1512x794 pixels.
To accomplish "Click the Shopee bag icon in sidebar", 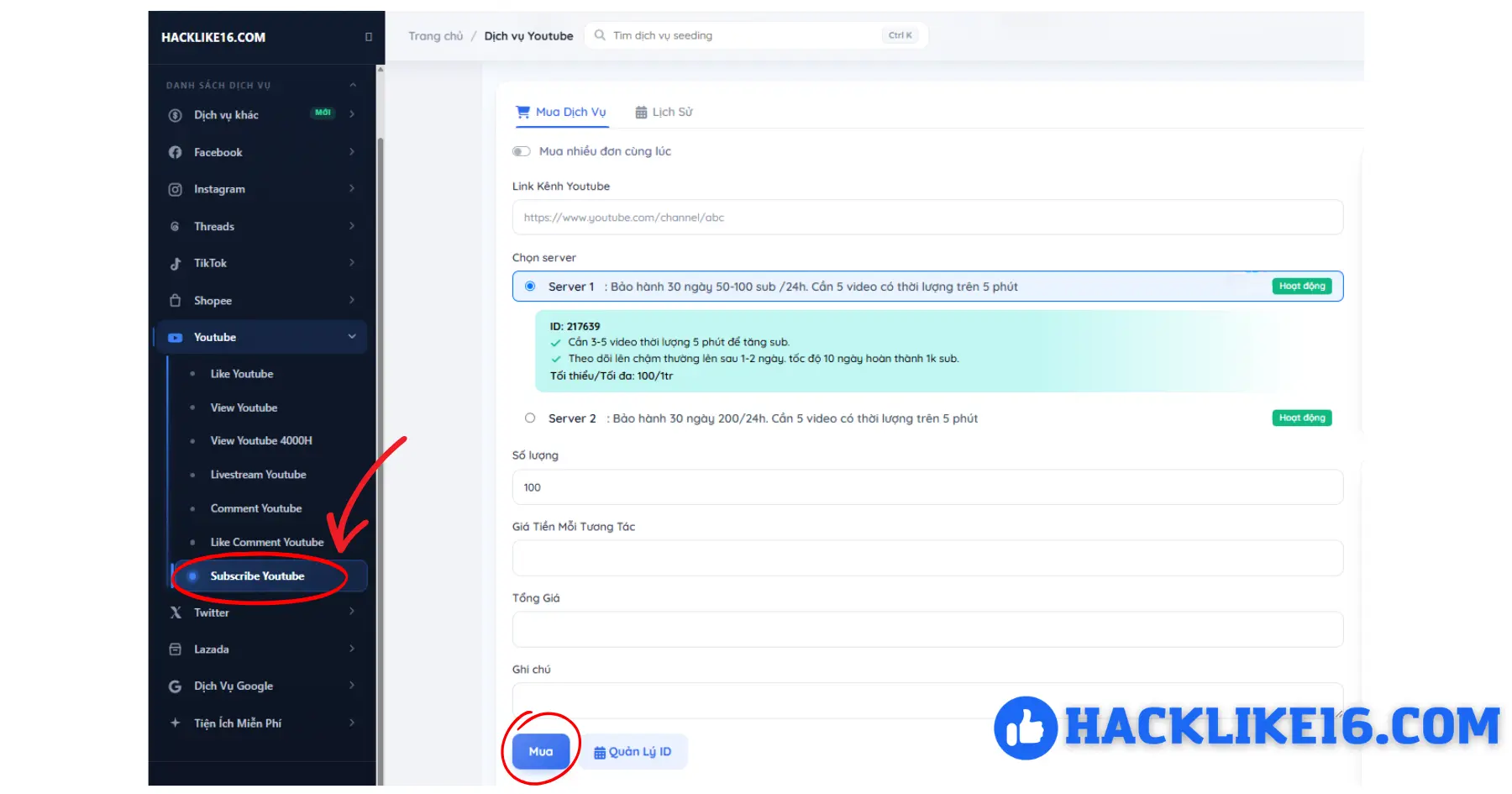I will [x=175, y=300].
